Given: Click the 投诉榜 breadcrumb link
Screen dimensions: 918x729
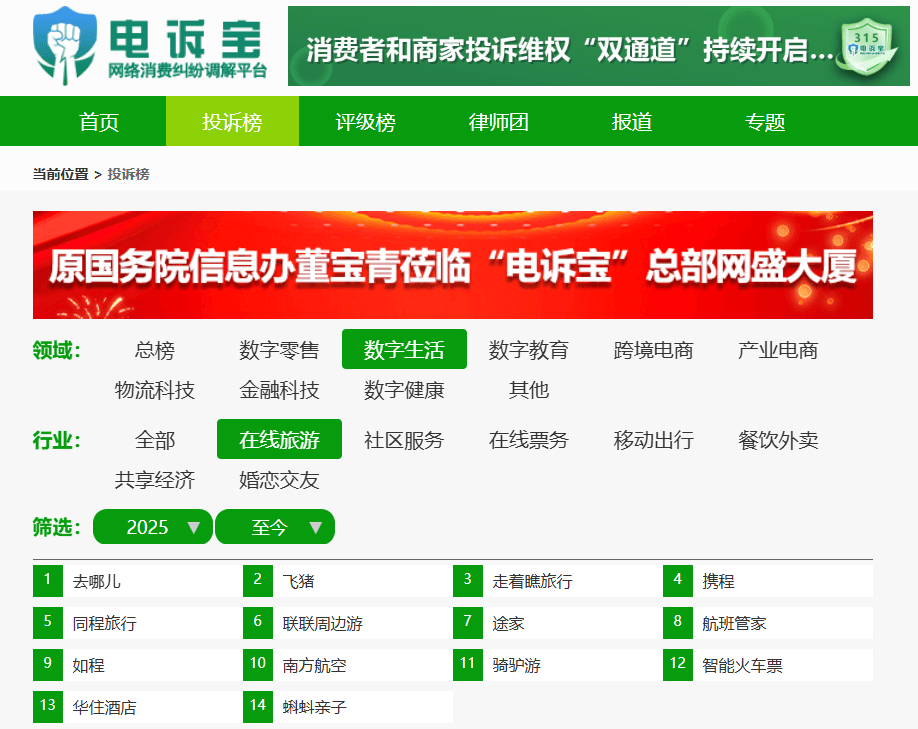Looking at the screenshot, I should [128, 174].
